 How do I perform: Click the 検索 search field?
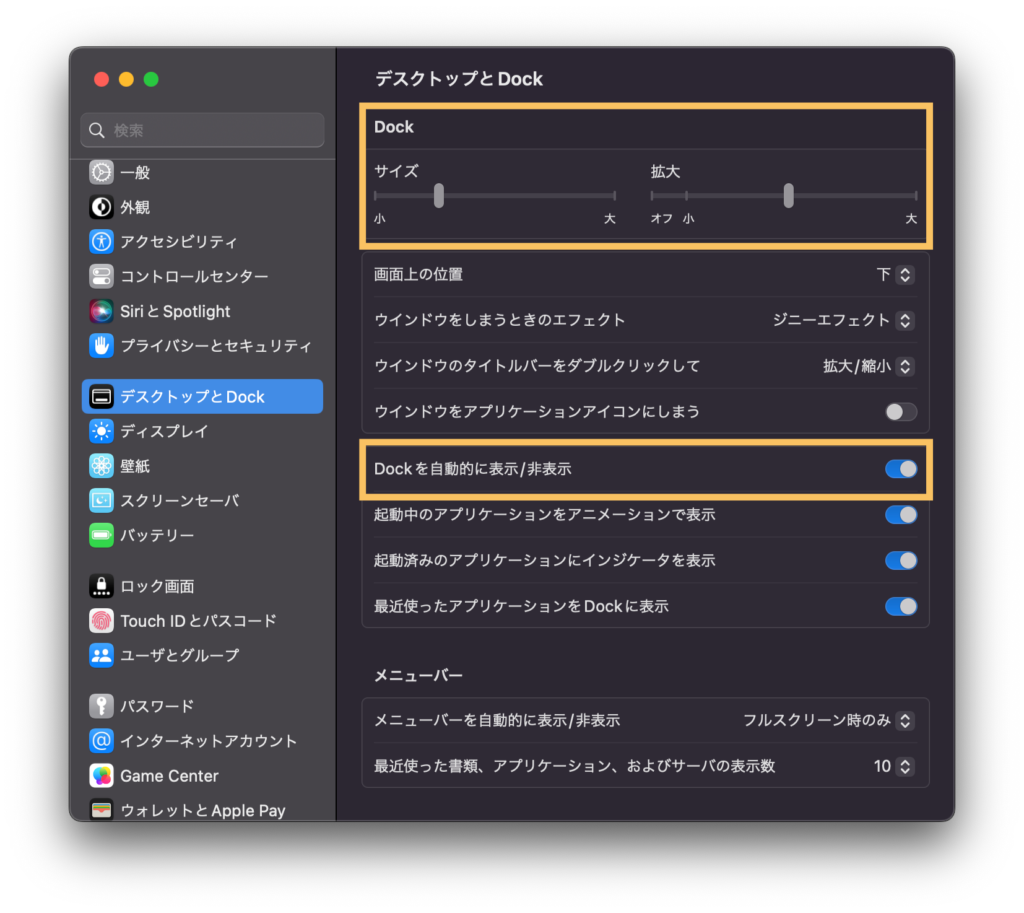tap(202, 130)
